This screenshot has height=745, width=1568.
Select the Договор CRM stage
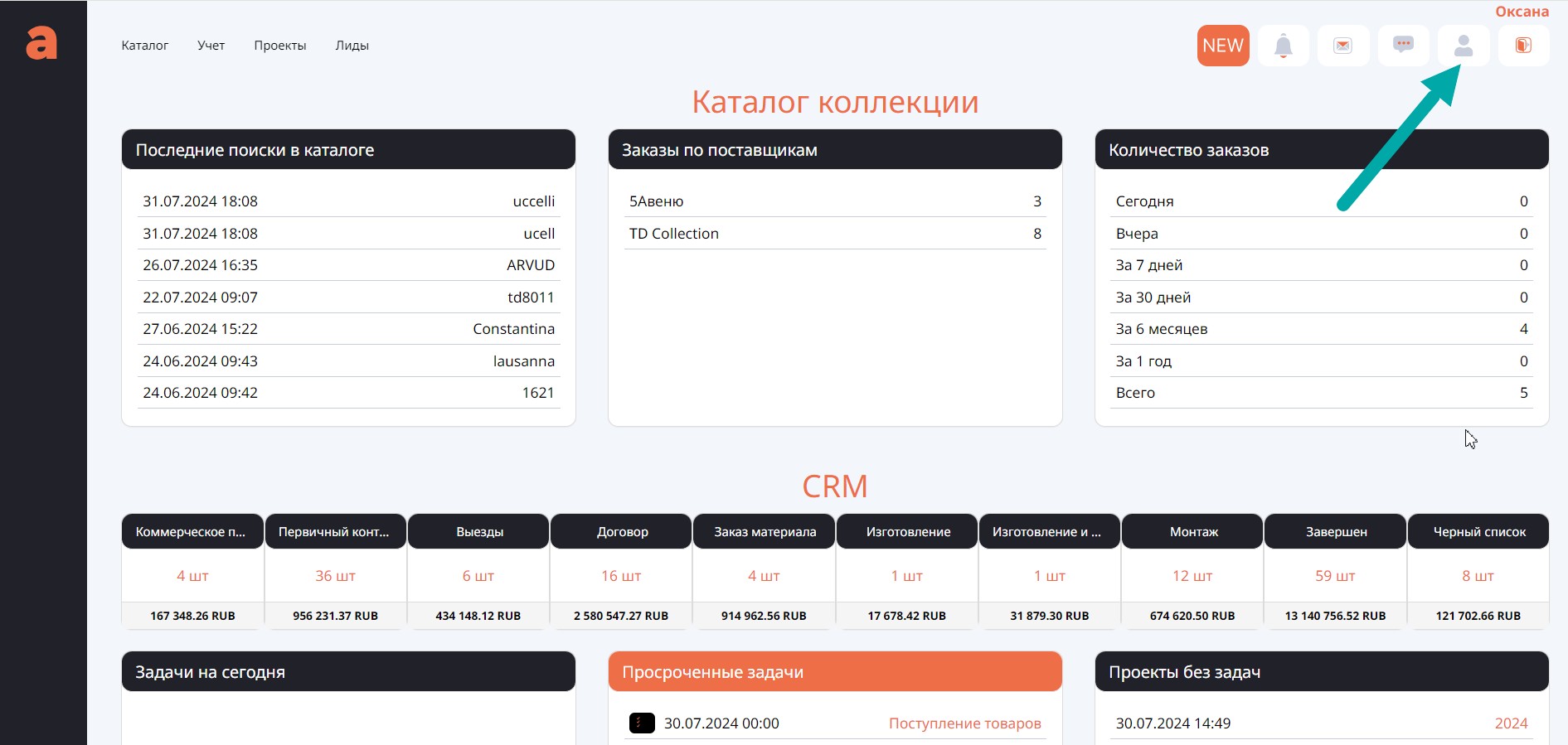pyautogui.click(x=622, y=532)
